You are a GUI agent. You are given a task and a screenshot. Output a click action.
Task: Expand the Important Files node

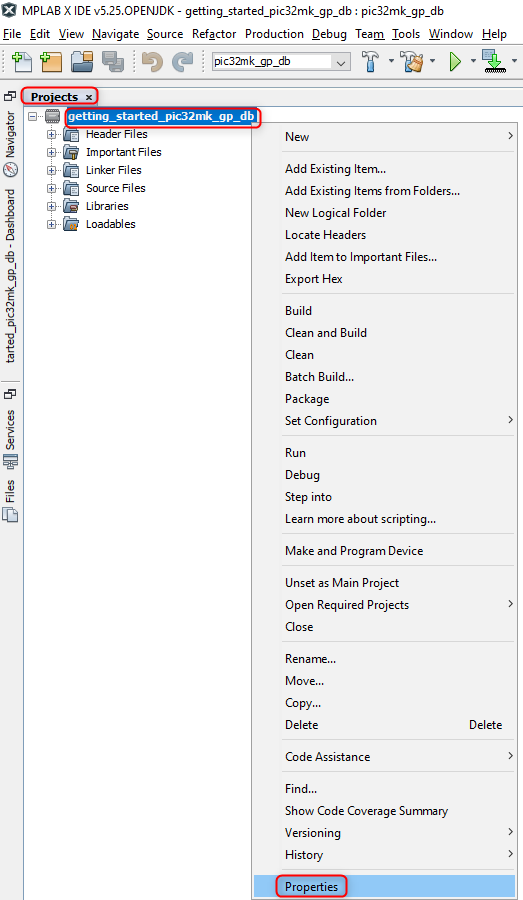click(x=52, y=153)
